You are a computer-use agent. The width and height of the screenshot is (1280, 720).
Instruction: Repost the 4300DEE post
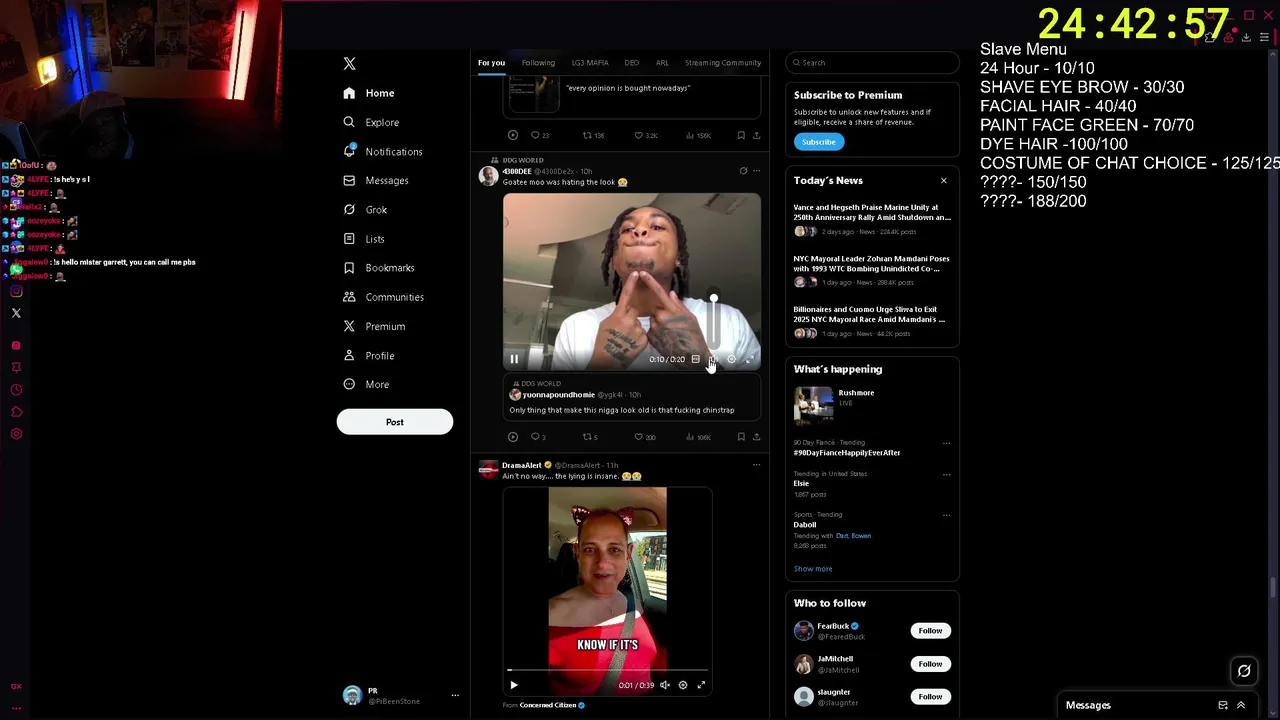[x=588, y=437]
